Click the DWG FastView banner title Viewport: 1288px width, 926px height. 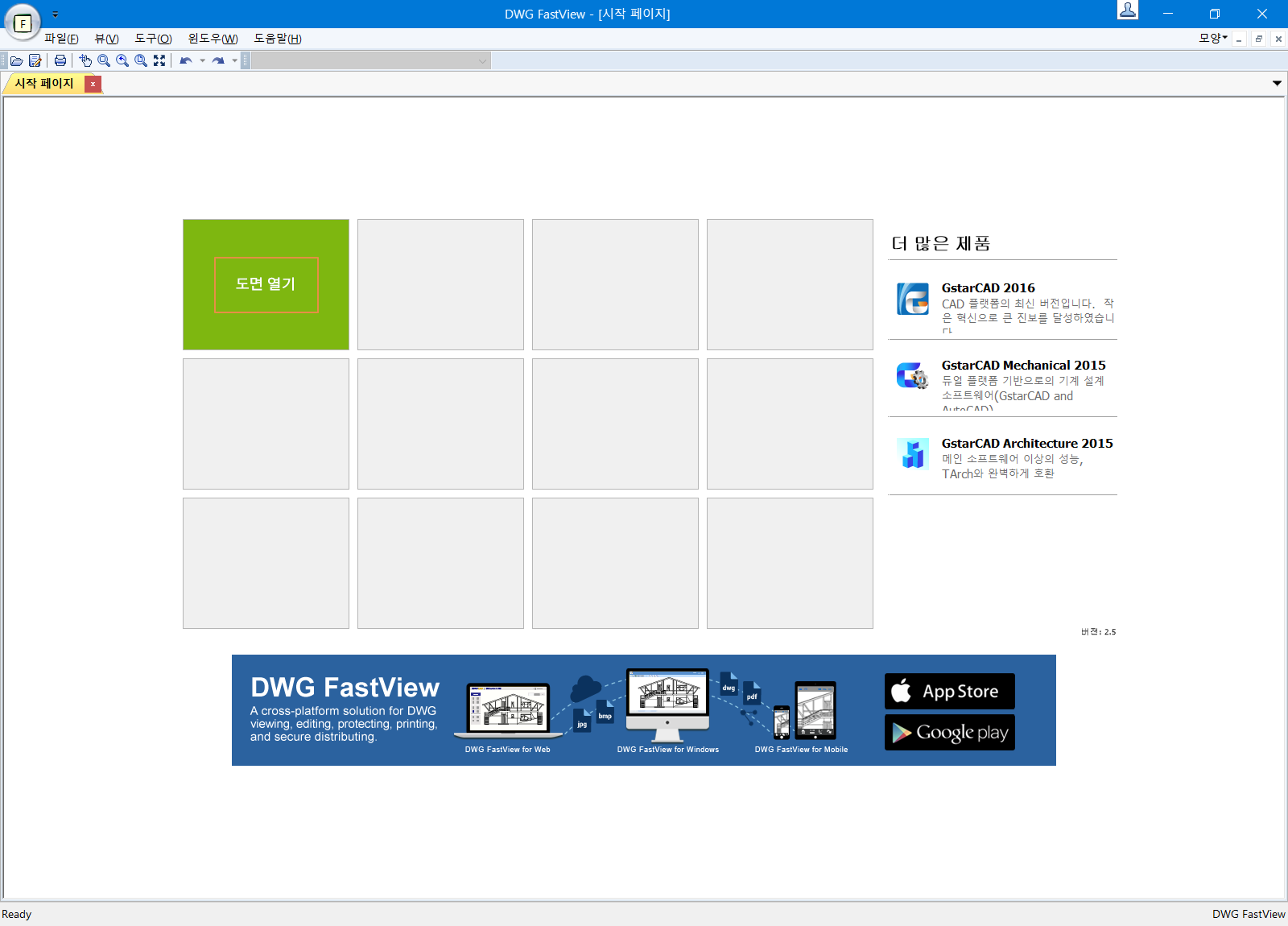345,688
